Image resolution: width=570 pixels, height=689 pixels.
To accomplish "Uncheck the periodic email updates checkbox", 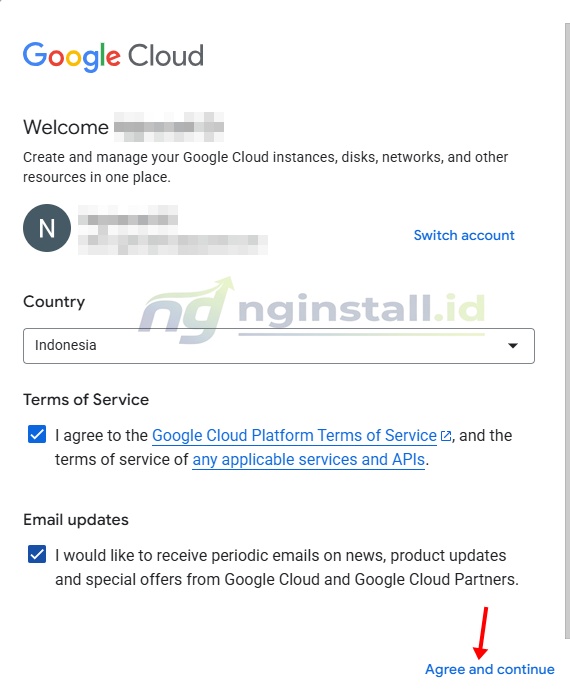I will [37, 554].
